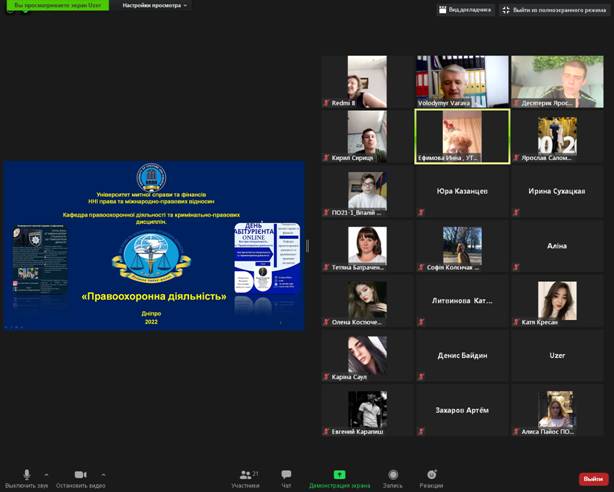The width and height of the screenshot is (614, 492).
Task: Open the Chat bubble icon
Action: coord(286,474)
